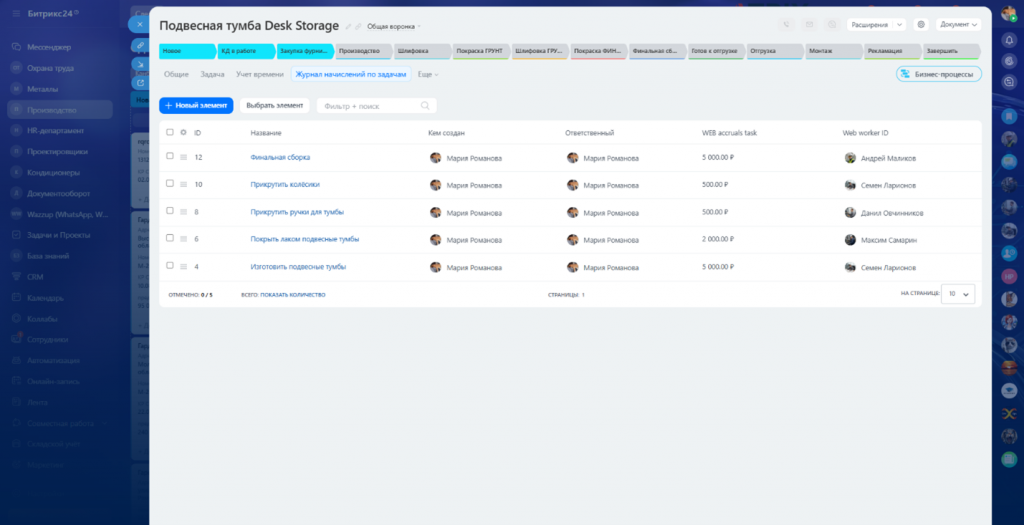This screenshot has width=1024, height=525.
Task: Open row menu for item 10
Action: [x=184, y=185]
